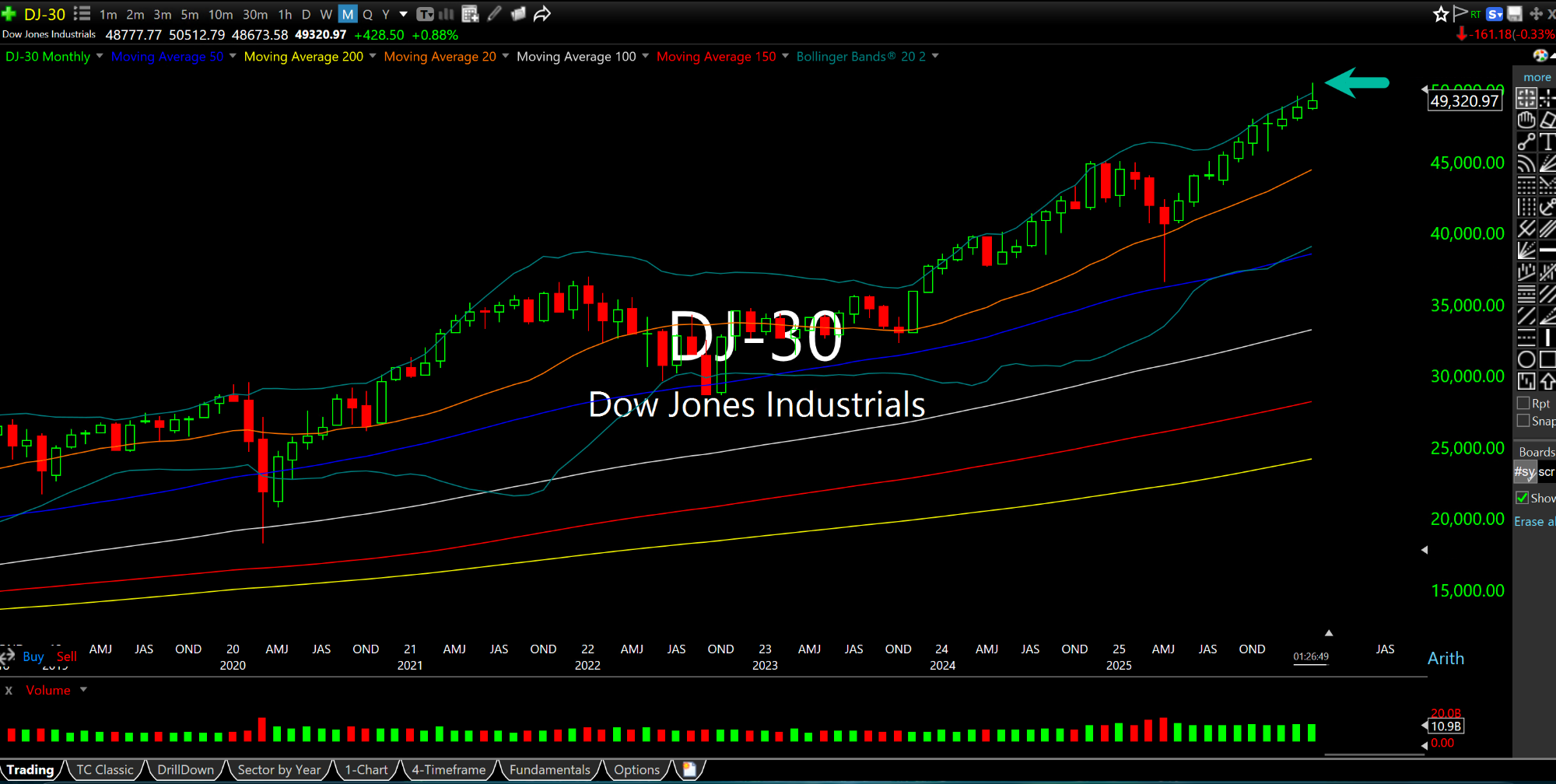Click the star favorite icon

point(1441,14)
